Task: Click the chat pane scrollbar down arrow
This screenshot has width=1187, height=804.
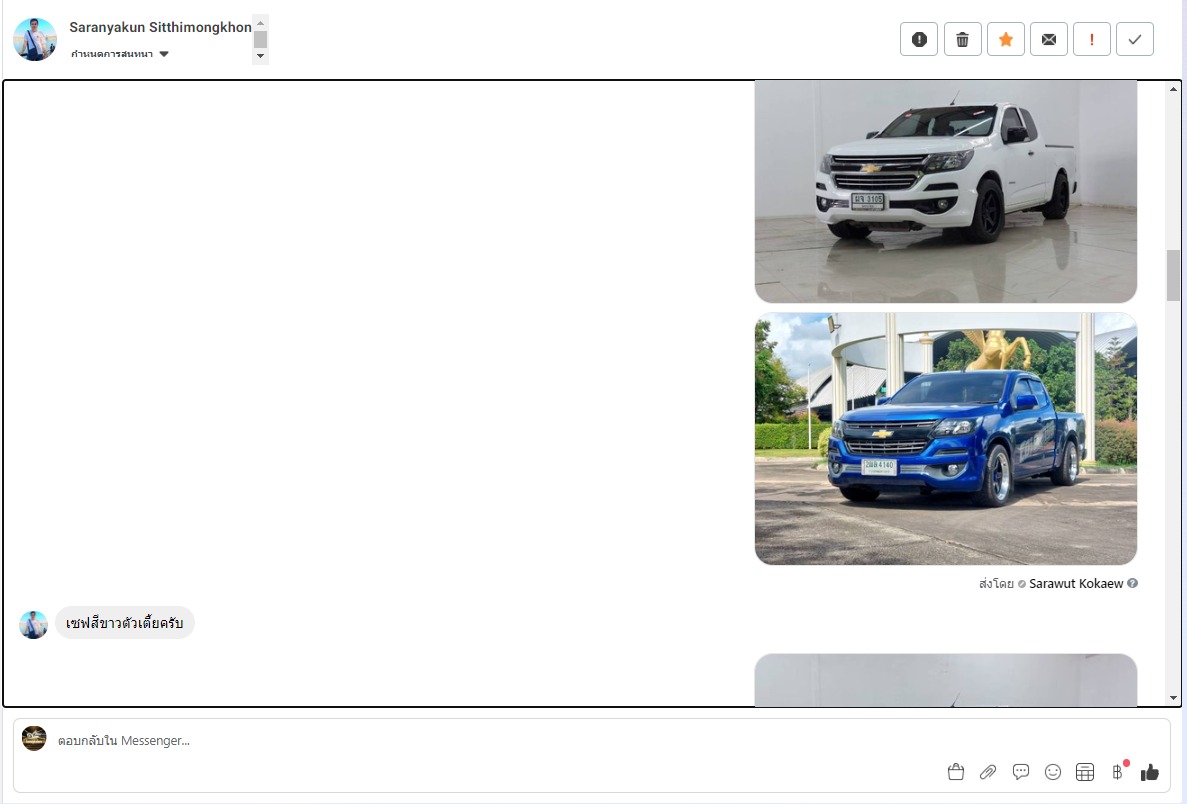Action: click(x=1173, y=698)
